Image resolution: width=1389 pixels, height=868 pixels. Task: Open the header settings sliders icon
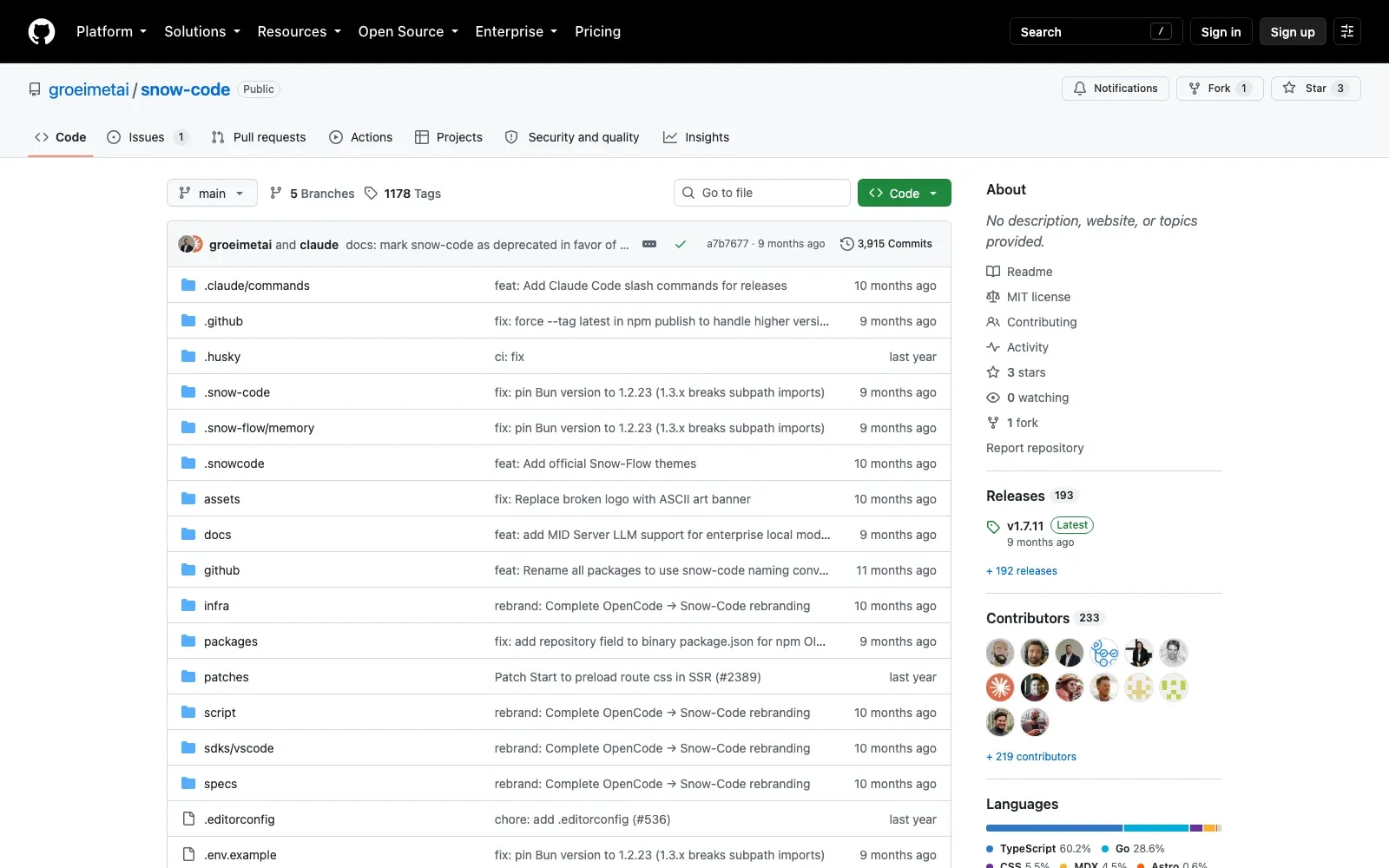(1347, 31)
